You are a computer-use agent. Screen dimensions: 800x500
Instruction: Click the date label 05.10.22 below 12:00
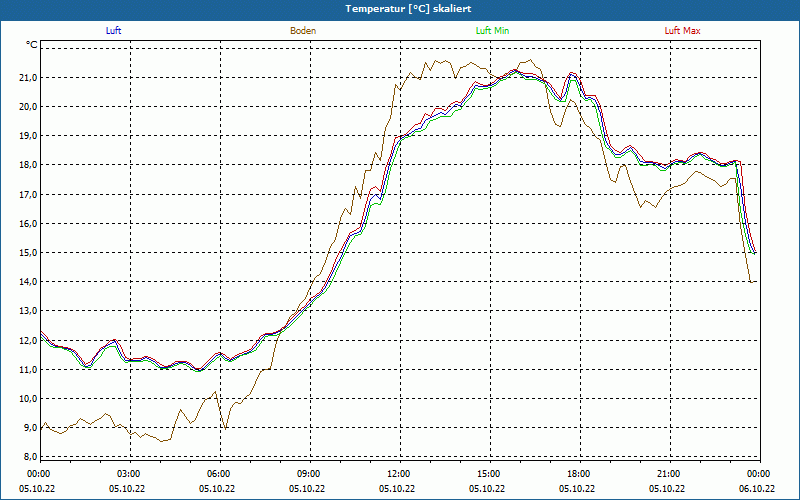click(397, 488)
